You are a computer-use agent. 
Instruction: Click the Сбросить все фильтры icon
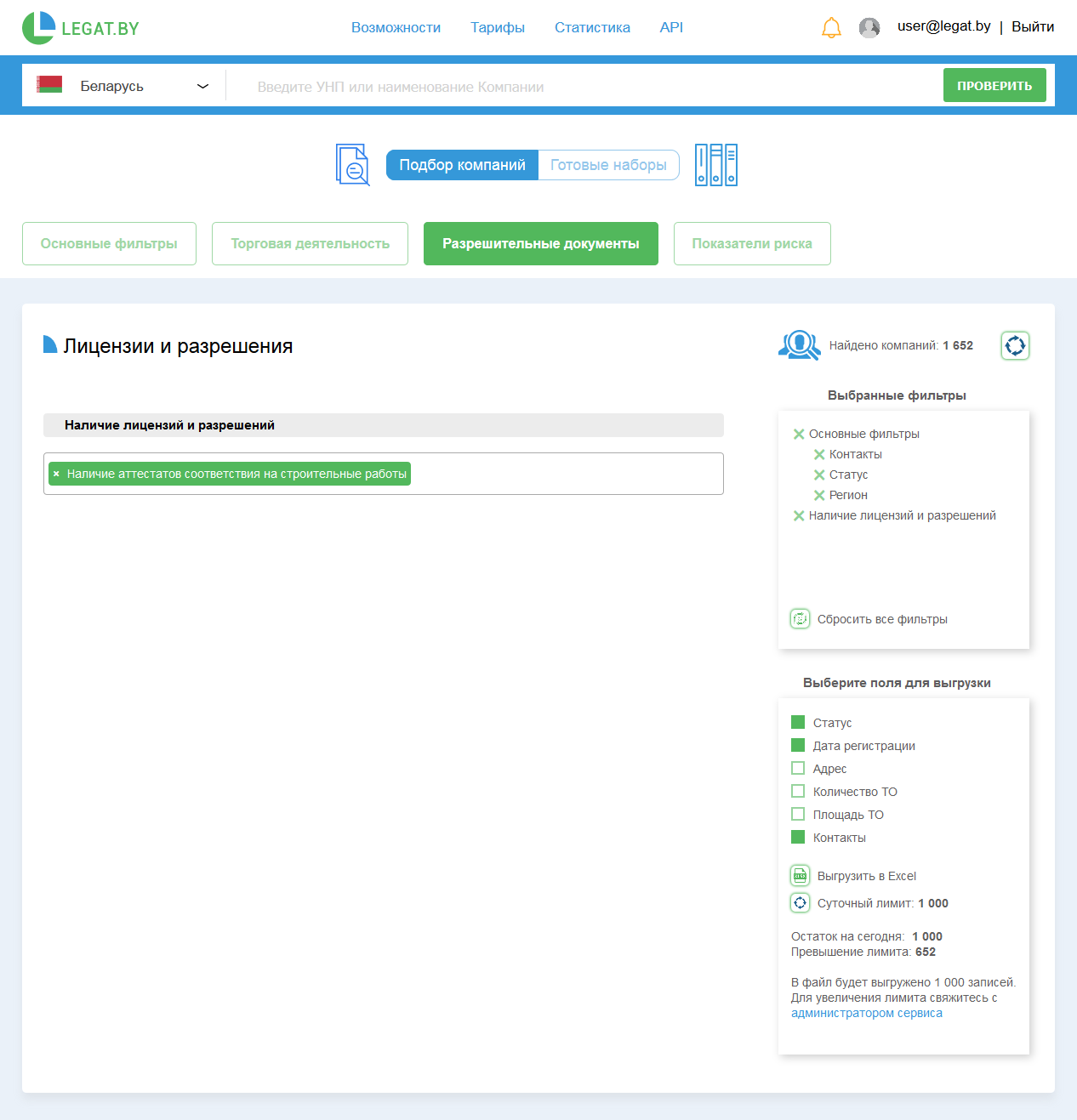800,618
